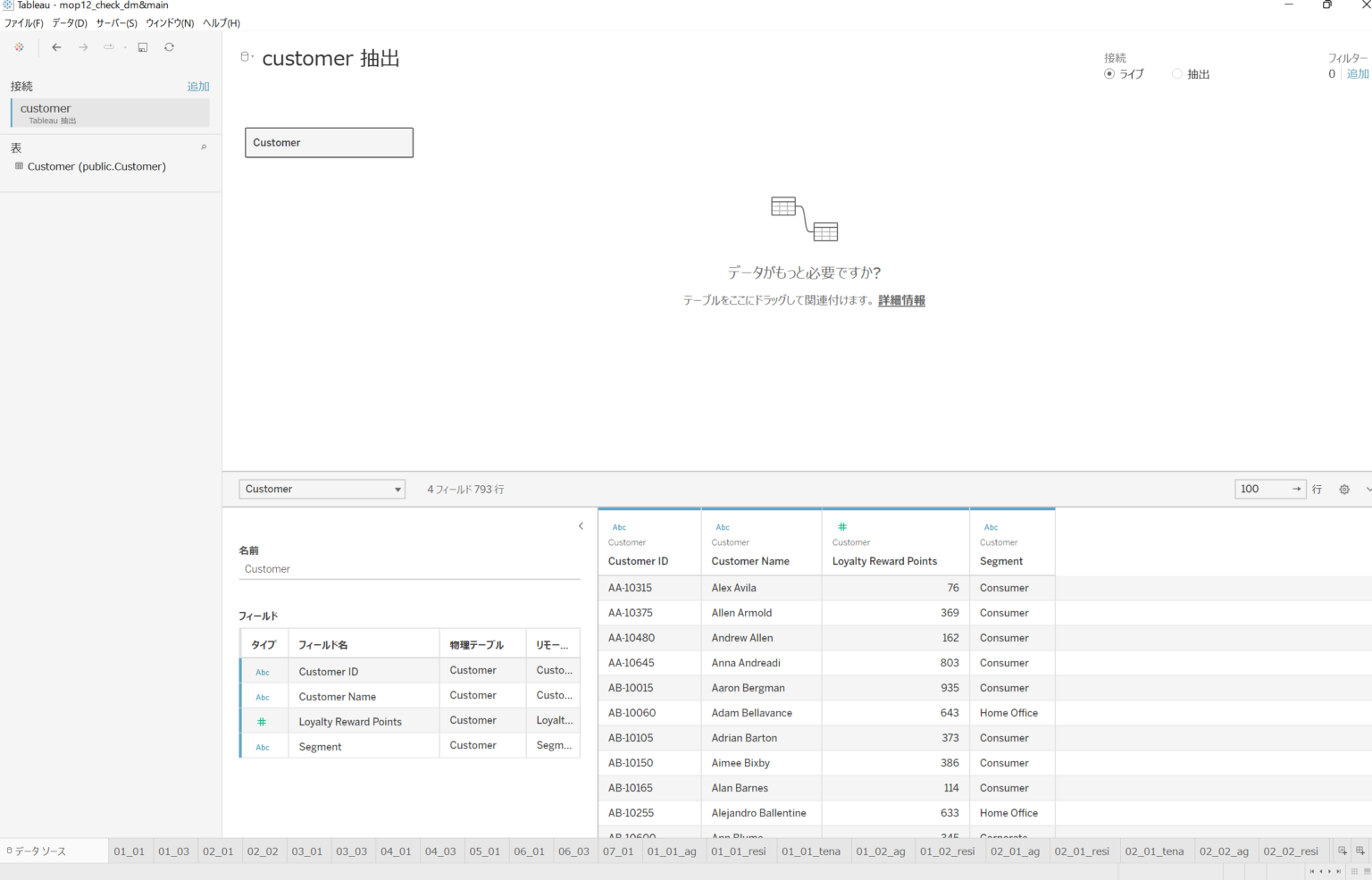Click the new worksheet icon
Image resolution: width=1372 pixels, height=880 pixels.
(1342, 851)
